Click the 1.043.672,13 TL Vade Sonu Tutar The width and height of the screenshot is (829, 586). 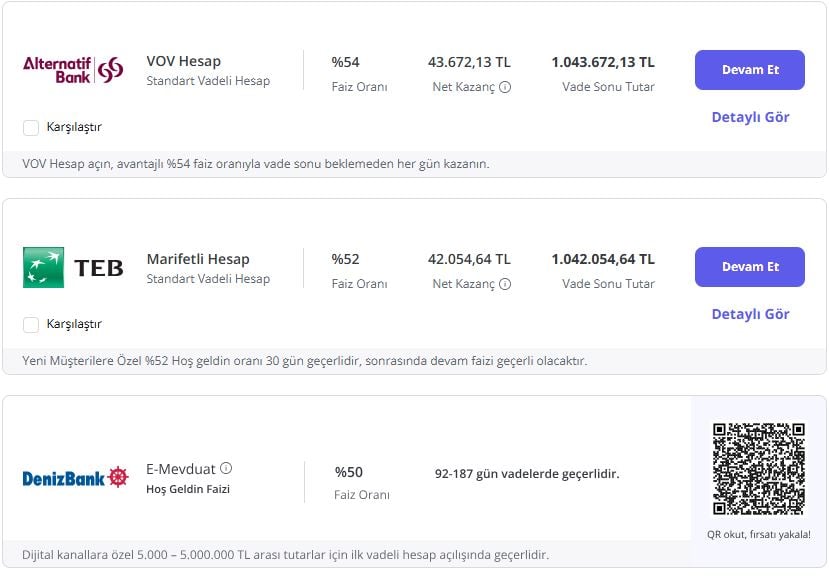click(603, 62)
